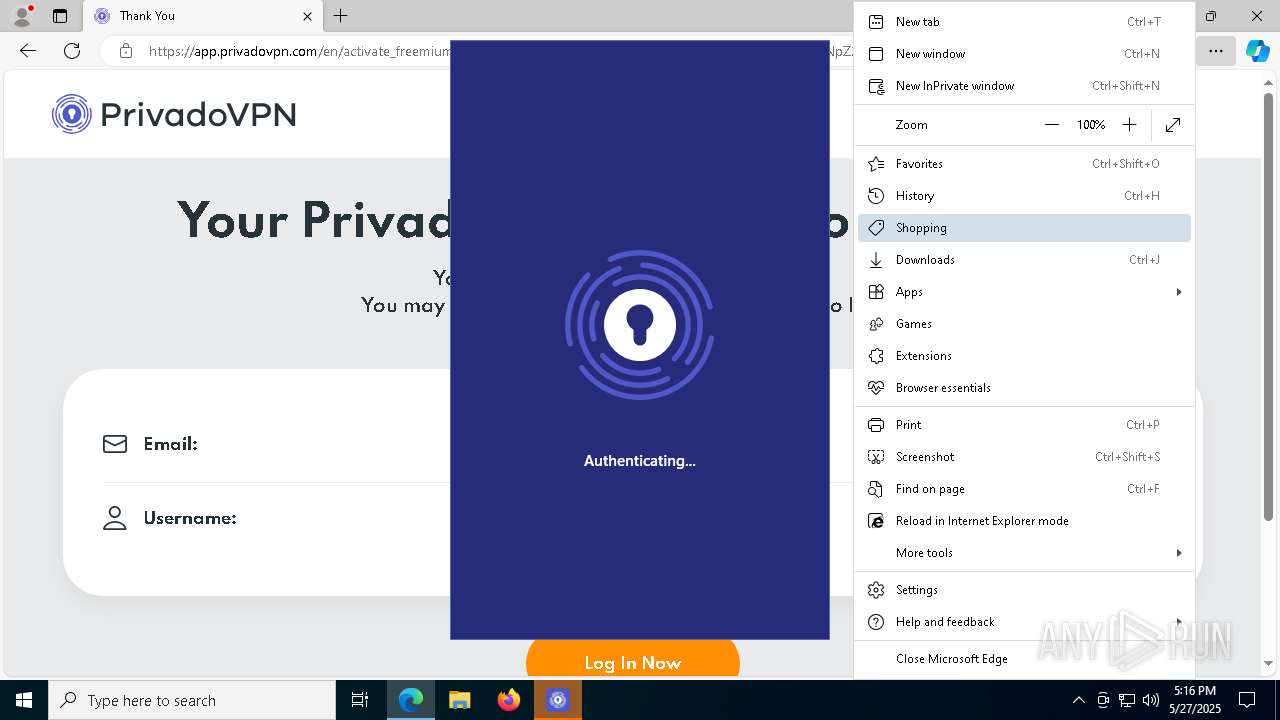Open Browser essentials
This screenshot has width=1280, height=720.
click(x=1024, y=388)
